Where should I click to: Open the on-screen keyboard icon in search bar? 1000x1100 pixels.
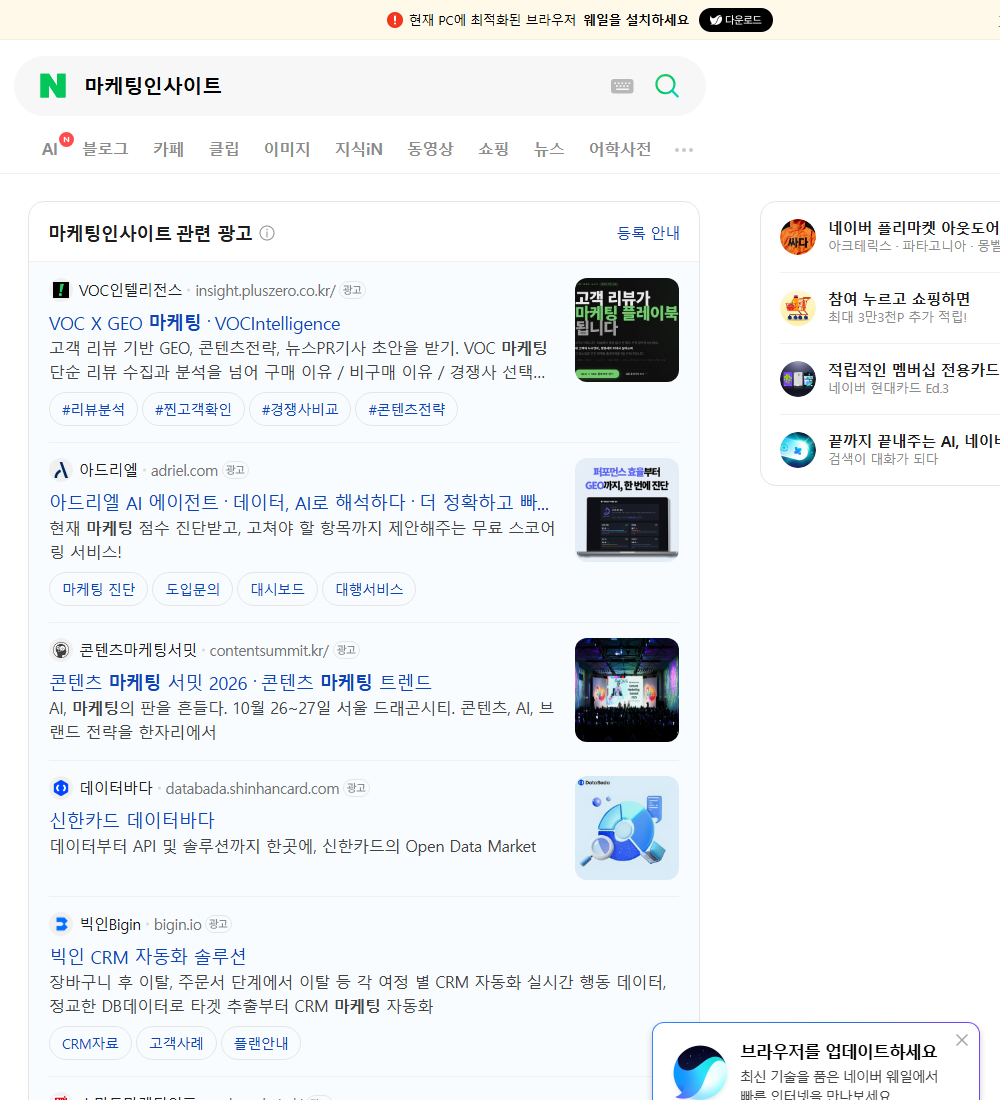[622, 86]
